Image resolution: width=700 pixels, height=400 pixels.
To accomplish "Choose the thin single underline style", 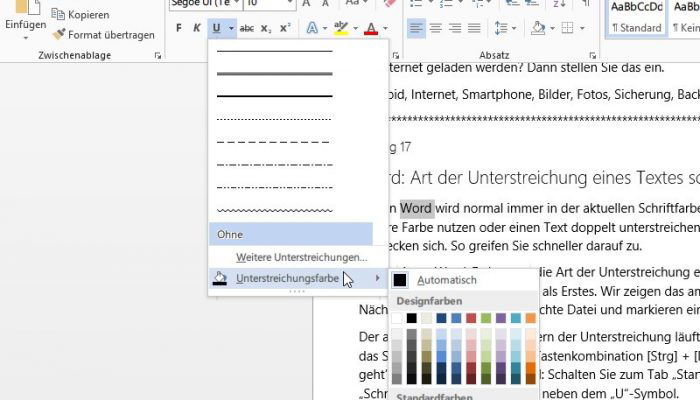I will pos(275,51).
